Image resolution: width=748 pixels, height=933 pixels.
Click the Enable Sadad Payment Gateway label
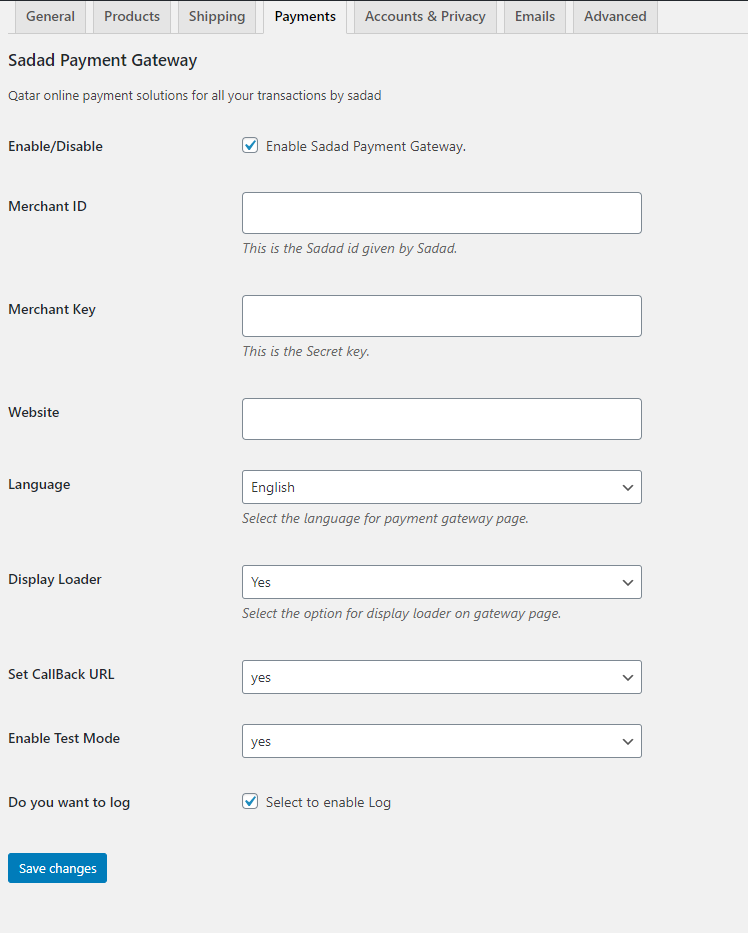coord(366,146)
